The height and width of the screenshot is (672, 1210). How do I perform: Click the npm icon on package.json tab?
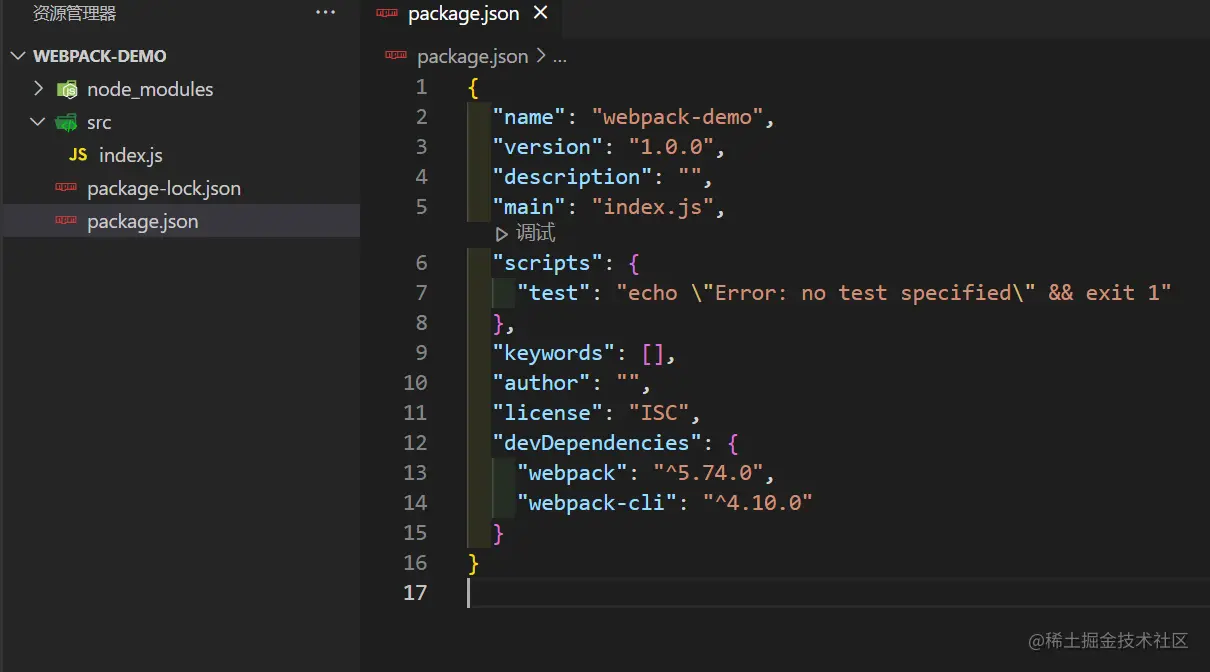(x=387, y=14)
